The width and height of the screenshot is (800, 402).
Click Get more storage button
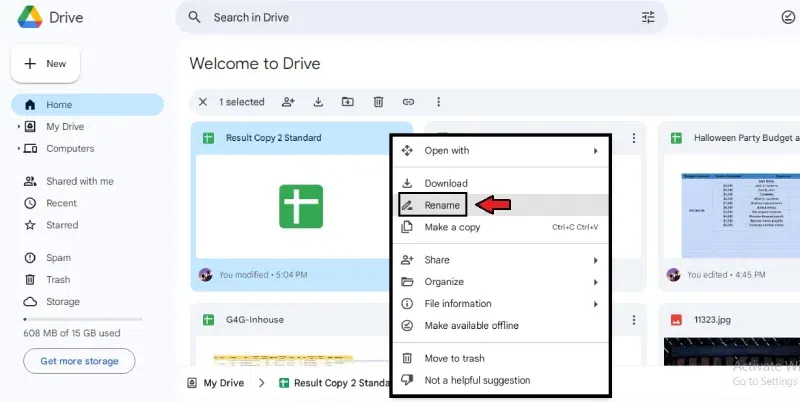pyautogui.click(x=79, y=361)
